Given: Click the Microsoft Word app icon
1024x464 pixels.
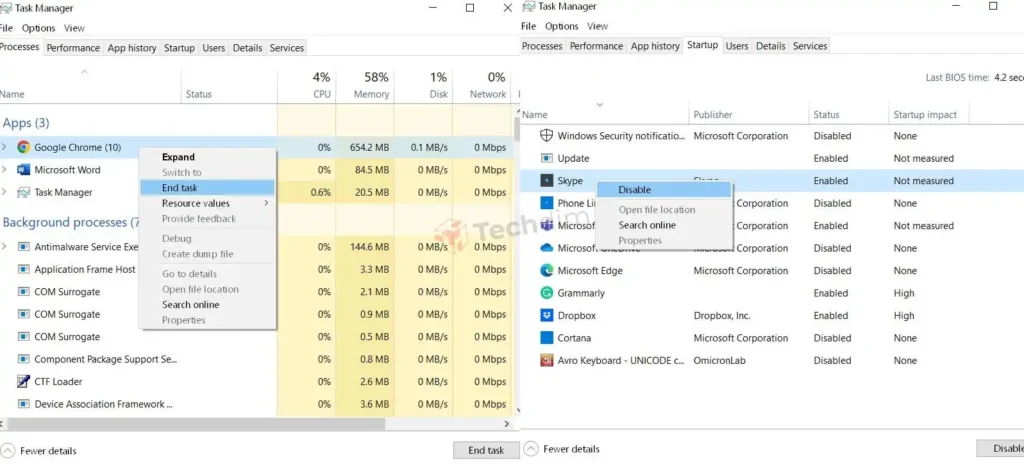Looking at the screenshot, I should coord(24,170).
